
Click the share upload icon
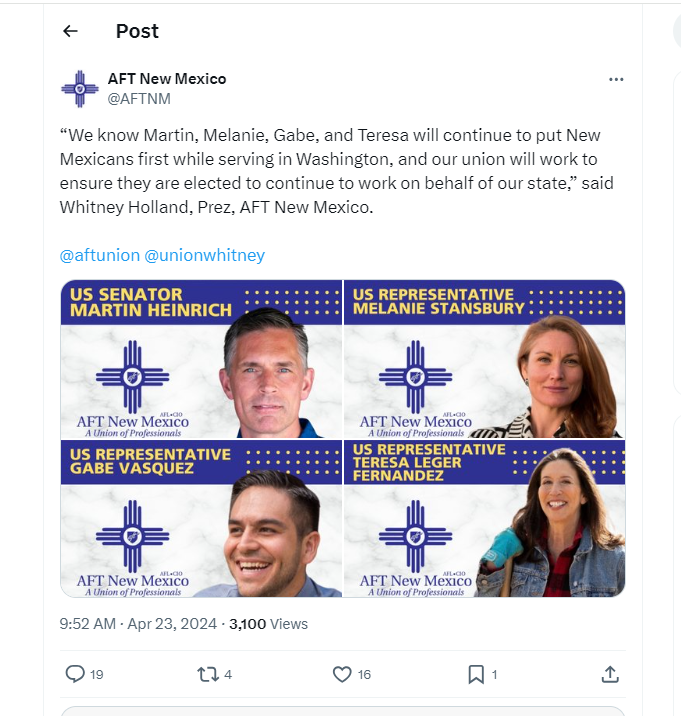[x=610, y=674]
